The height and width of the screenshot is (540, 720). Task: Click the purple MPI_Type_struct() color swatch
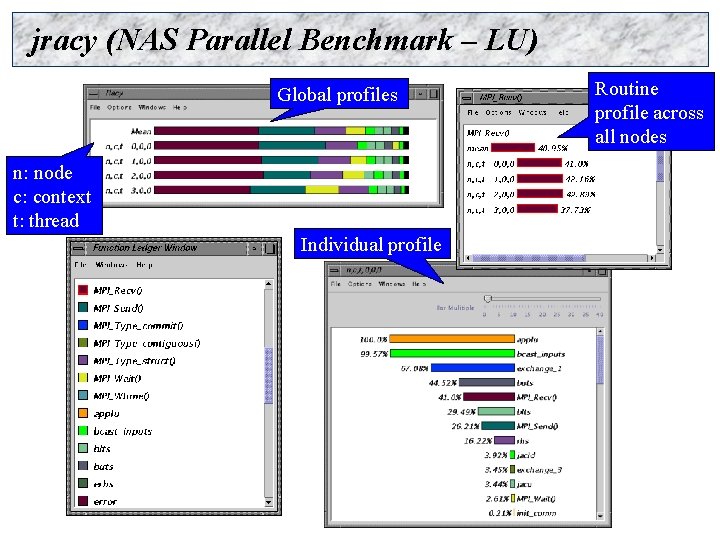click(x=83, y=360)
